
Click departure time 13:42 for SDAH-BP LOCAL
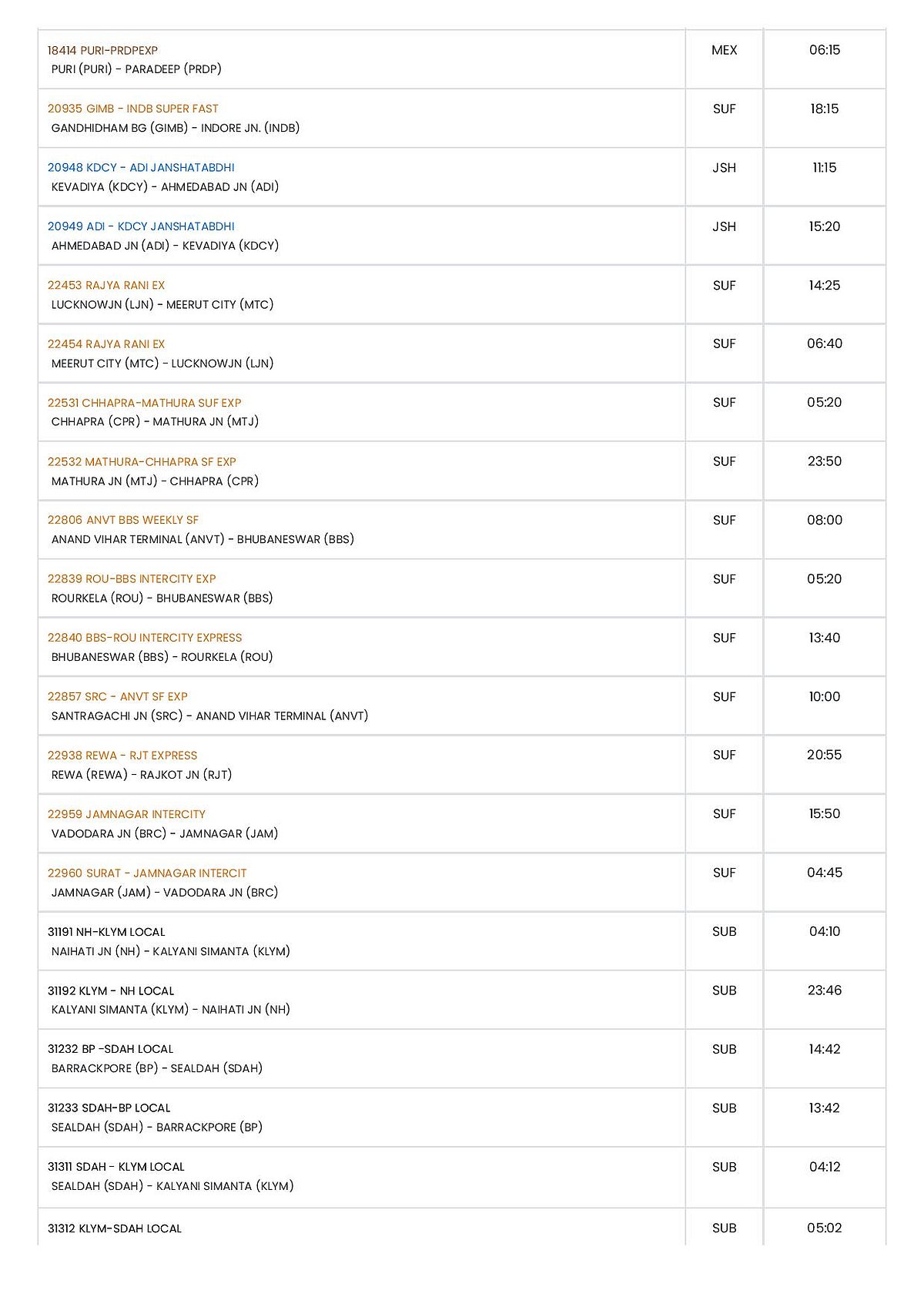coord(824,1108)
